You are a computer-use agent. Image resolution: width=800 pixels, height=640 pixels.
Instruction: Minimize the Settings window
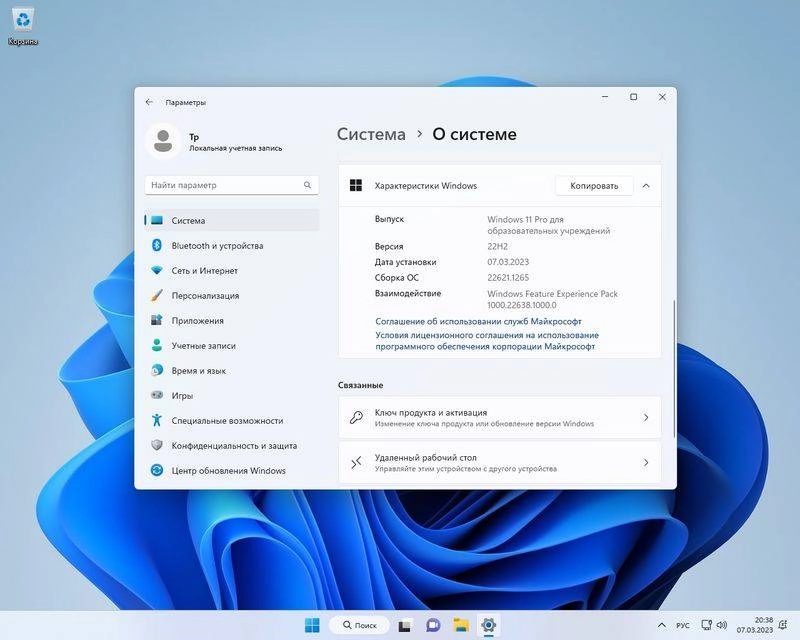pyautogui.click(x=605, y=97)
